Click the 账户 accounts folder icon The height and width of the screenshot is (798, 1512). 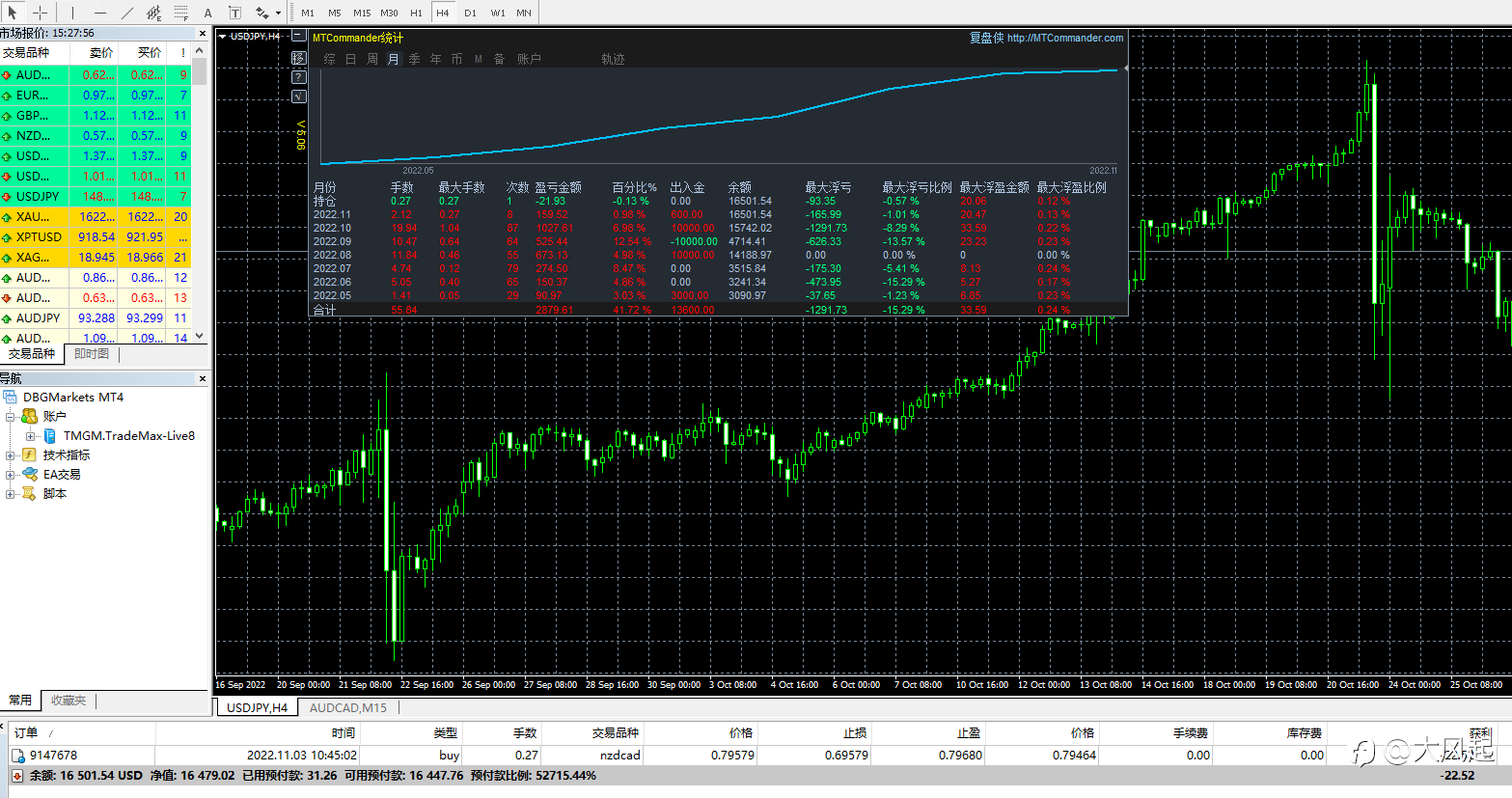29,416
